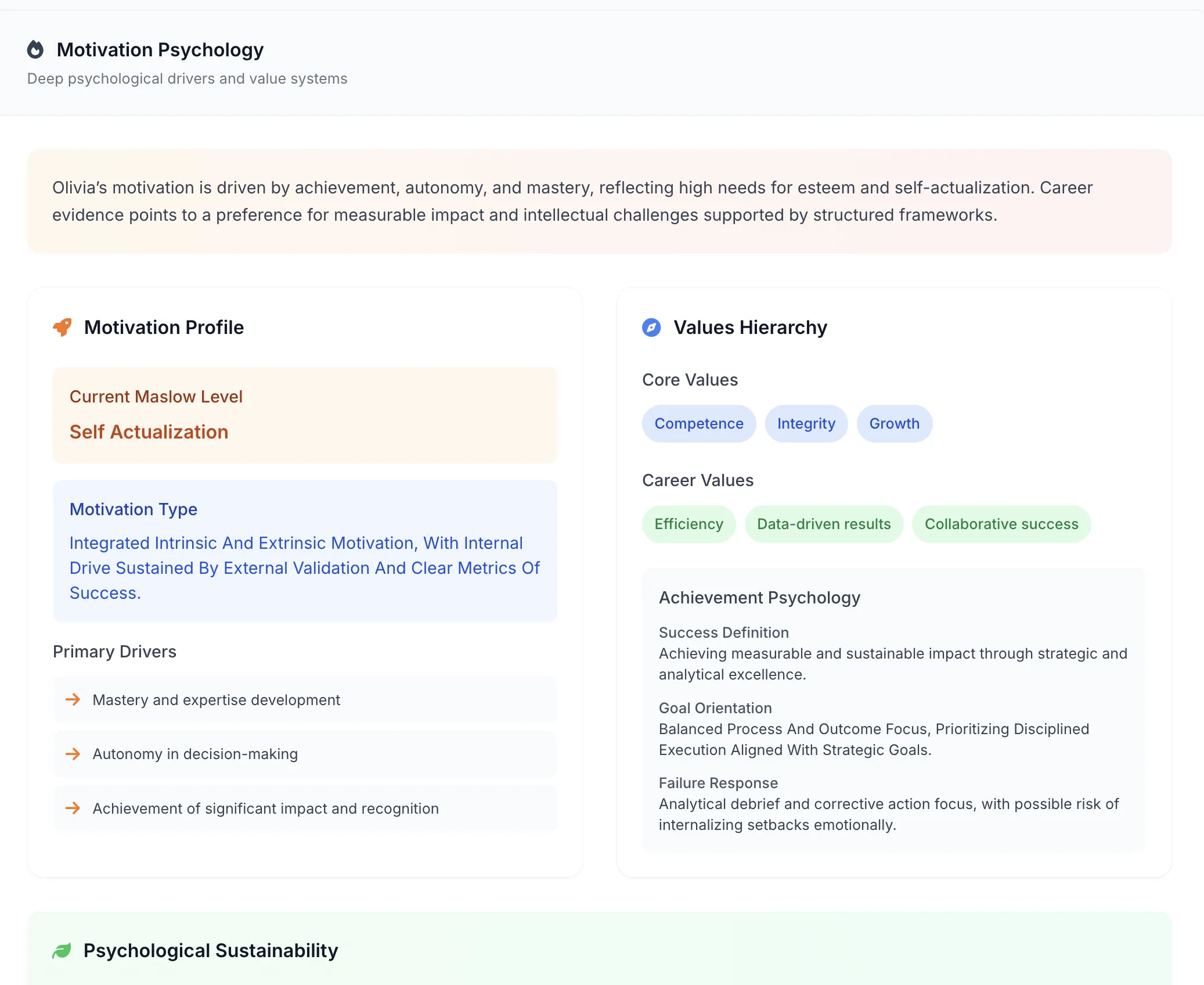1204x985 pixels.
Task: Click the subtitle 'Deep psychological drivers and value systems'
Action: [188, 78]
